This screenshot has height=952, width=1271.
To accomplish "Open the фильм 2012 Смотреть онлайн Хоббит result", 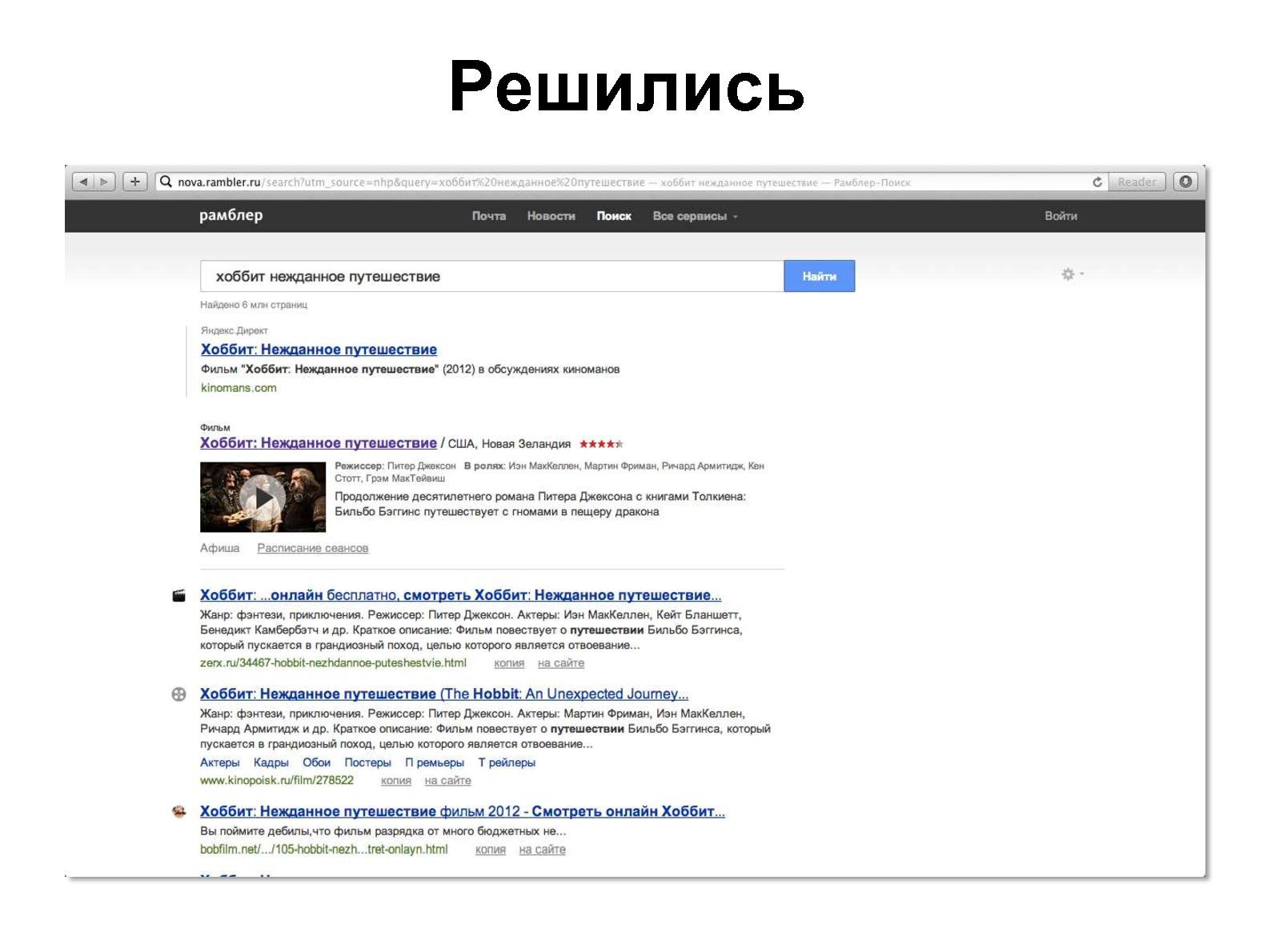I will [x=462, y=812].
